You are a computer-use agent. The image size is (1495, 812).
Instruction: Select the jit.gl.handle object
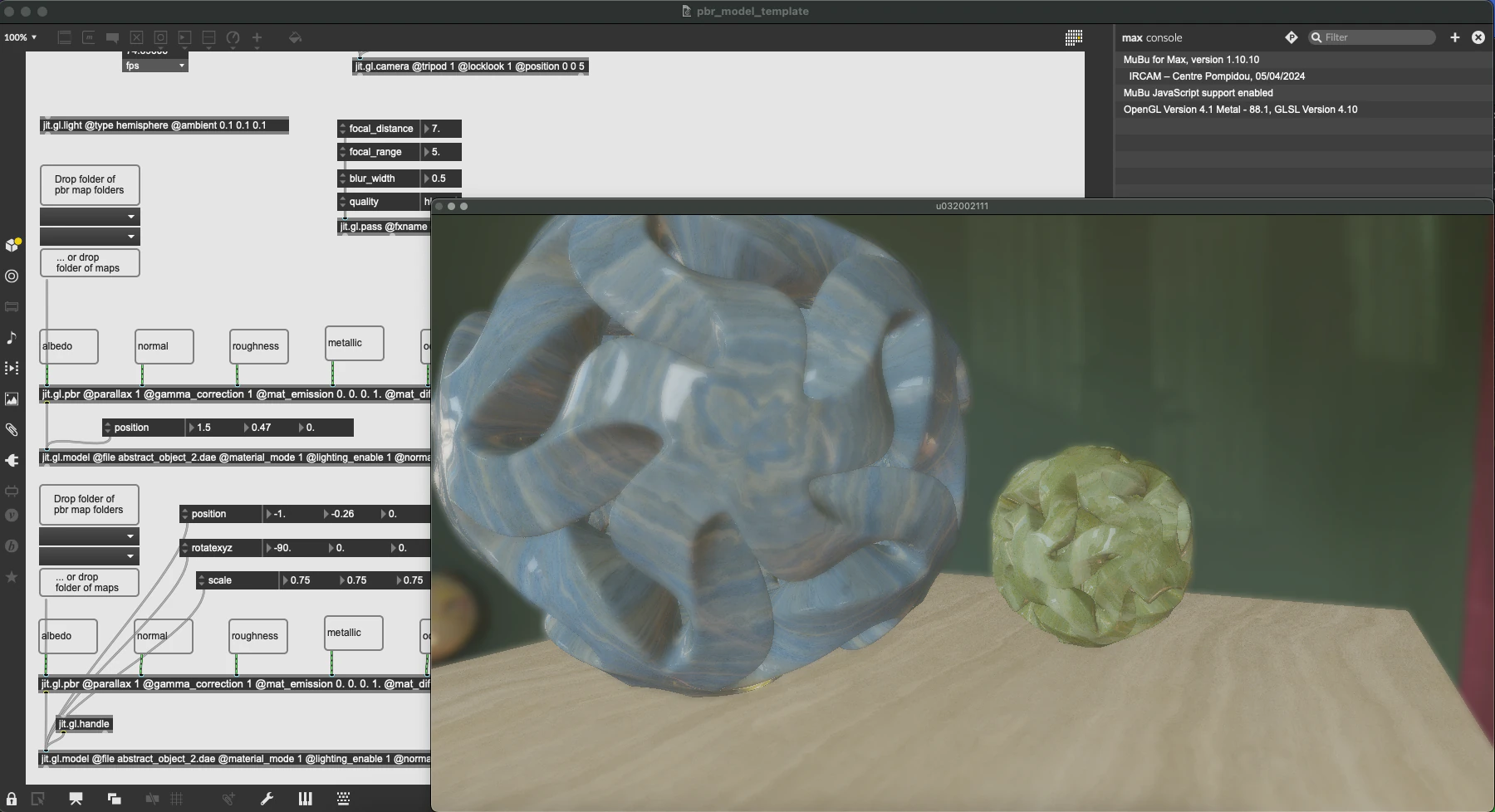click(84, 724)
